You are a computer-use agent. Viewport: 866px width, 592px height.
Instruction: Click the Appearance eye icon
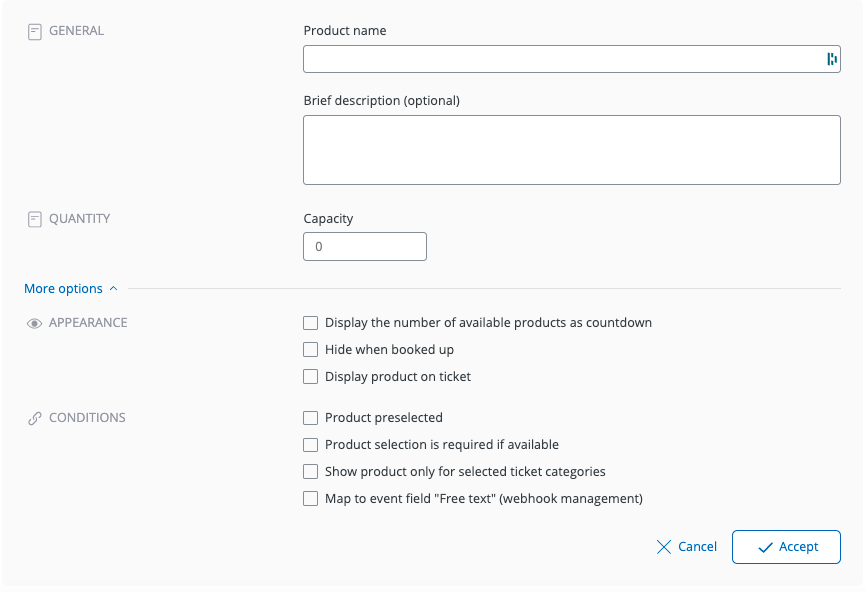pyautogui.click(x=35, y=324)
